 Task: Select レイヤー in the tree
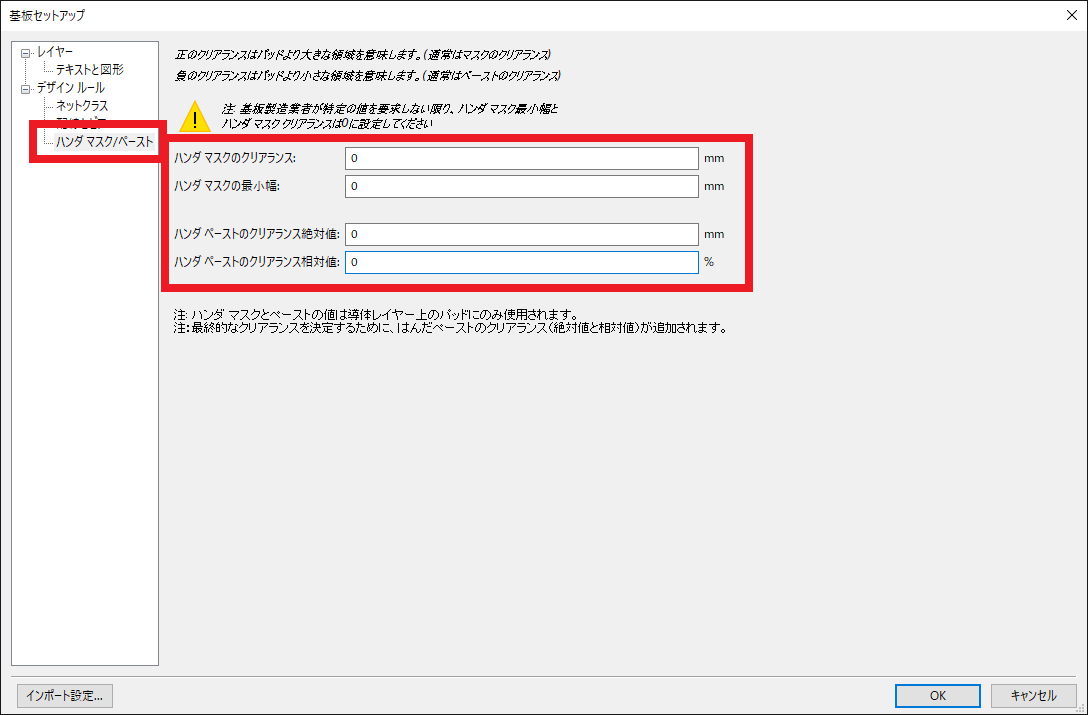point(54,52)
